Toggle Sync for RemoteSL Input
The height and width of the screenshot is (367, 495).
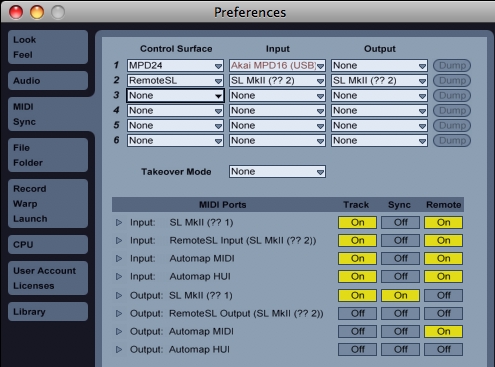[x=400, y=240]
